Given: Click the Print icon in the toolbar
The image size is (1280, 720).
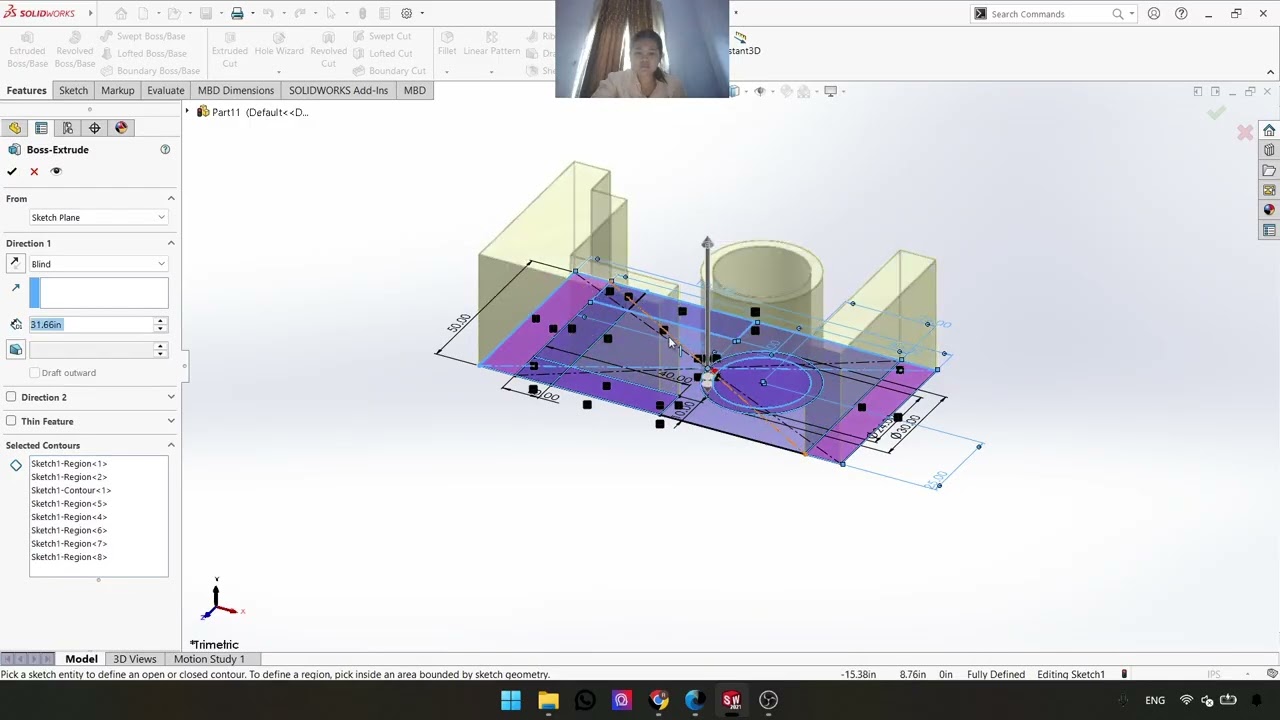Looking at the screenshot, I should pyautogui.click(x=237, y=14).
